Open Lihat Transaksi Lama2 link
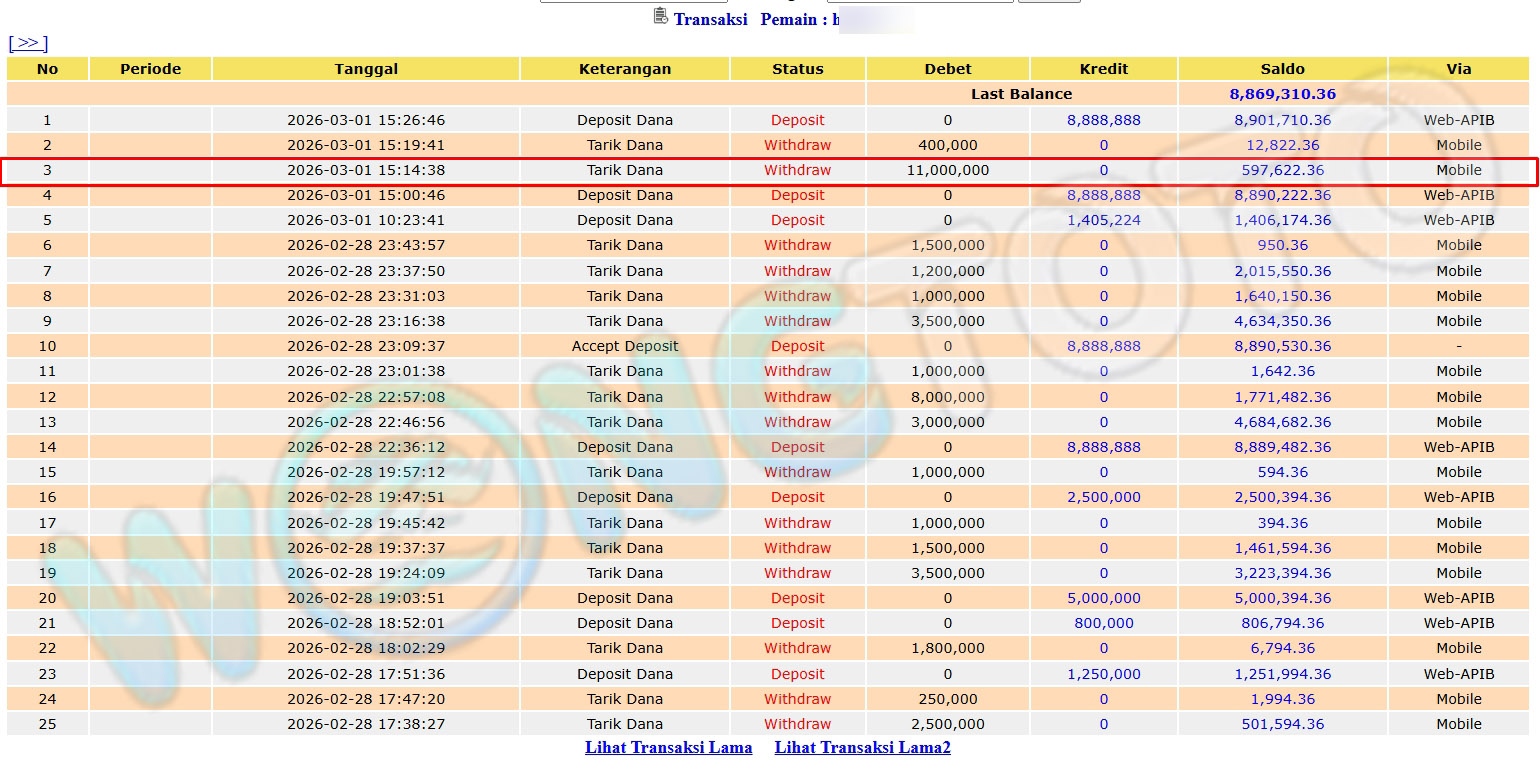The image size is (1540, 775). (862, 748)
